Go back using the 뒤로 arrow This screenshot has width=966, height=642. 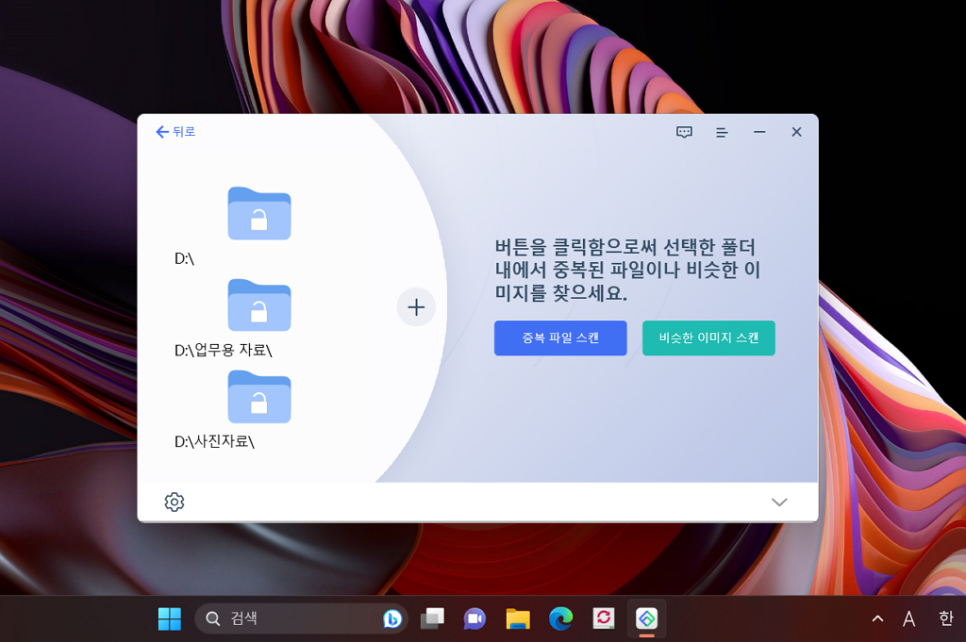tap(176, 131)
